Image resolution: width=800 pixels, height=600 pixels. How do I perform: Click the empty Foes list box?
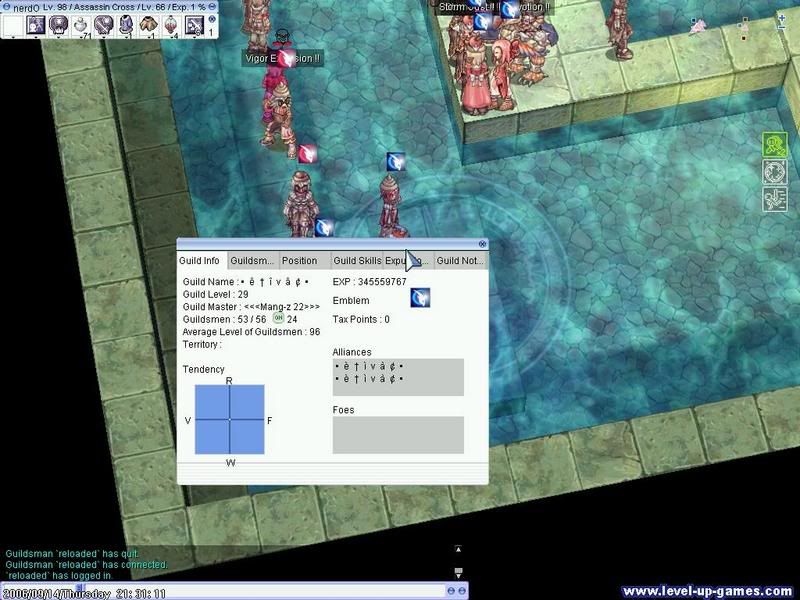coord(397,435)
